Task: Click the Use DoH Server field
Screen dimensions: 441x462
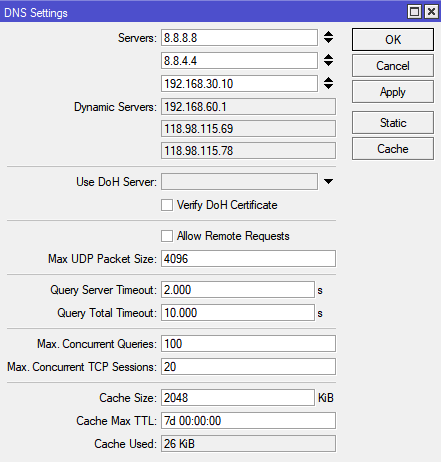Action: [x=239, y=181]
